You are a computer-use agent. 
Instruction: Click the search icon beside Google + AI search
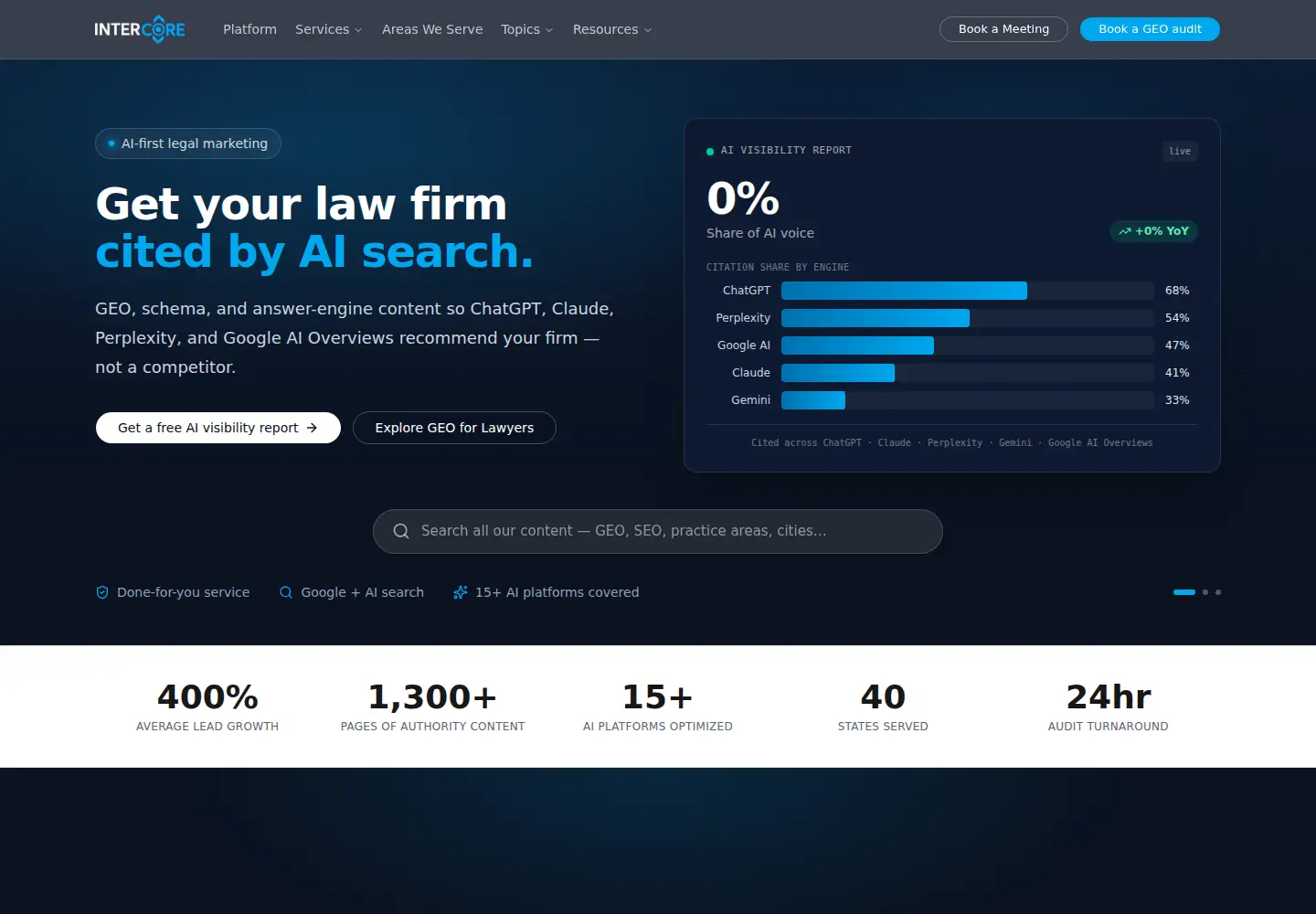coord(286,592)
